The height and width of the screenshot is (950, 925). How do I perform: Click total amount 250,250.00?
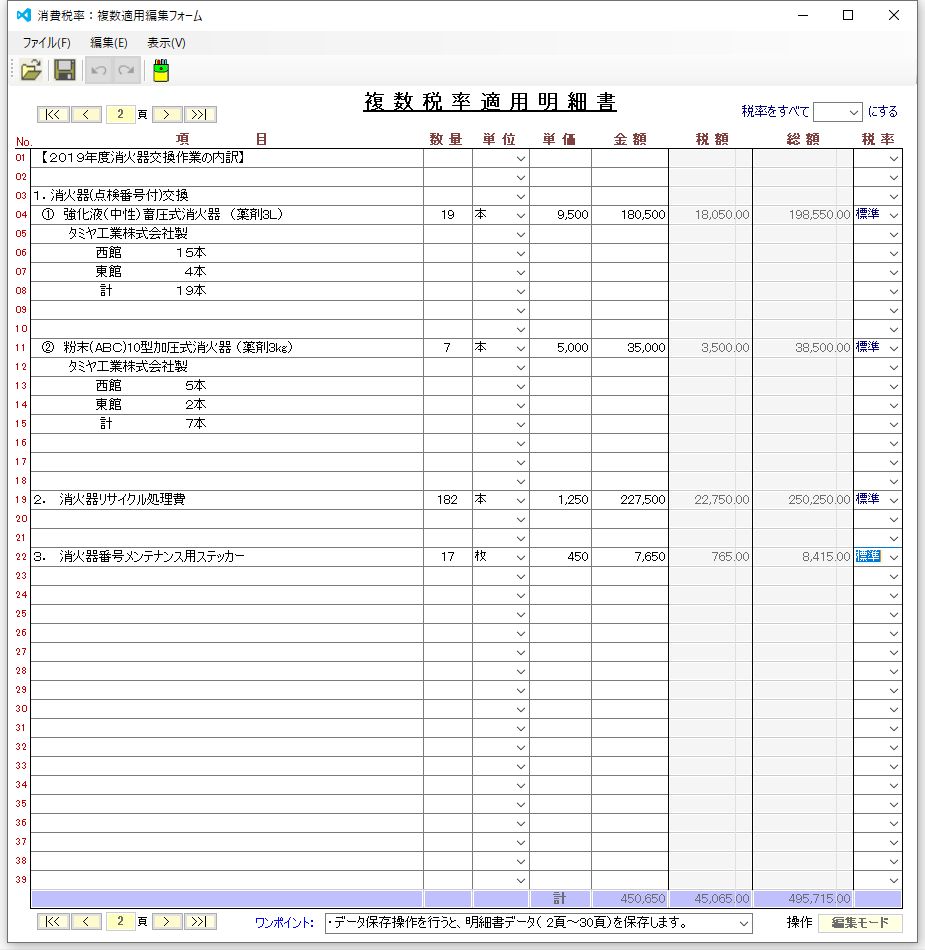[803, 500]
